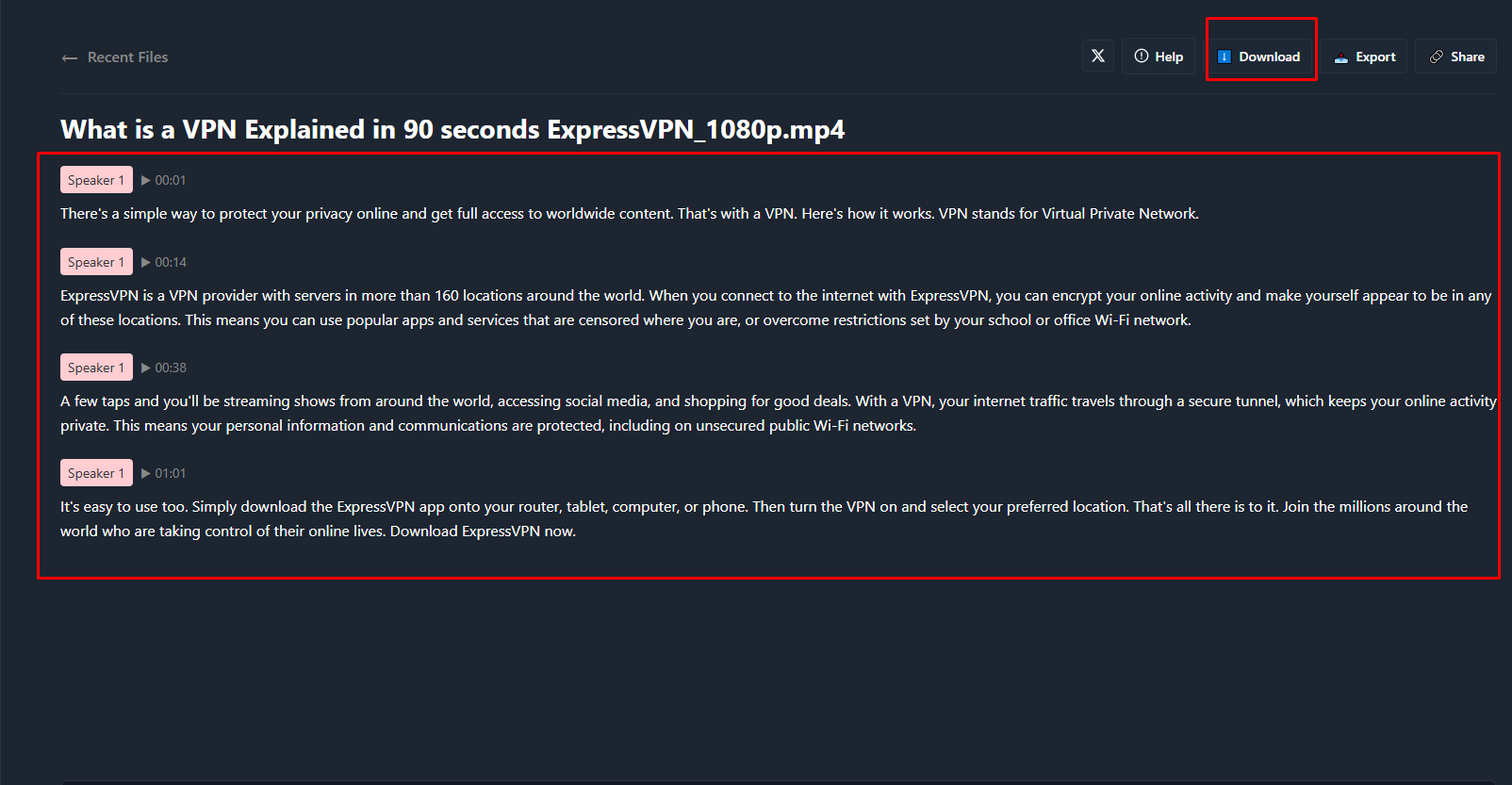Viewport: 1512px width, 785px height.
Task: Download the transcript file
Action: [1260, 57]
